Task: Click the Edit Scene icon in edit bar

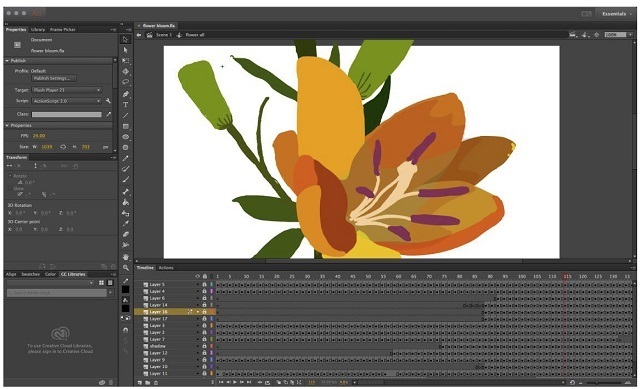Action: pos(573,35)
